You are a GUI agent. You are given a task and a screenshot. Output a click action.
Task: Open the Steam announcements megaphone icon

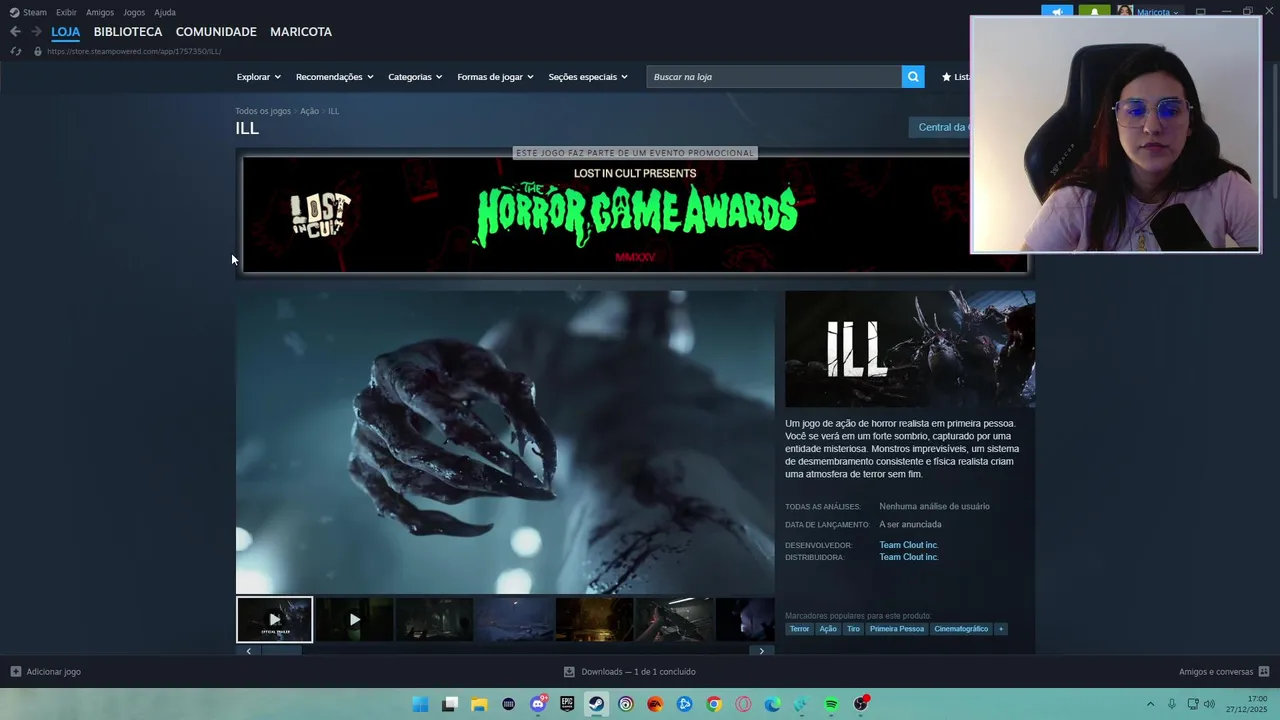click(x=1057, y=12)
